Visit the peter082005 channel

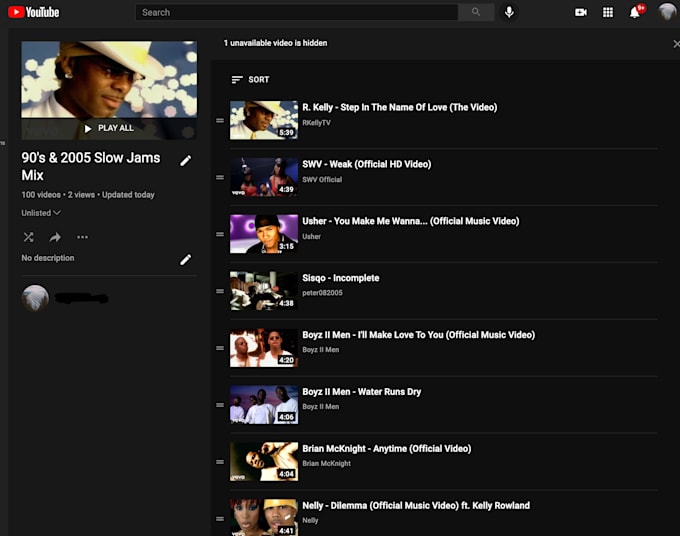coord(322,293)
